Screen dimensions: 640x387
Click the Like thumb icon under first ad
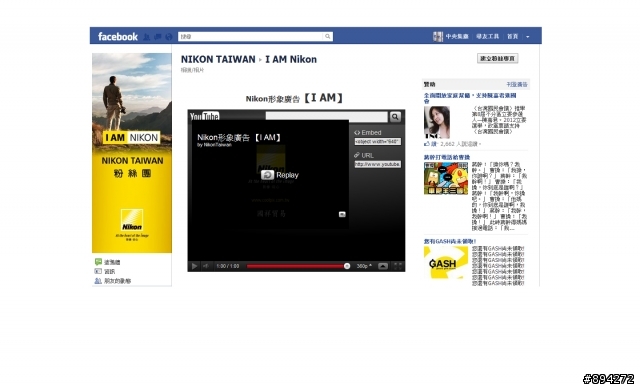coord(427,144)
